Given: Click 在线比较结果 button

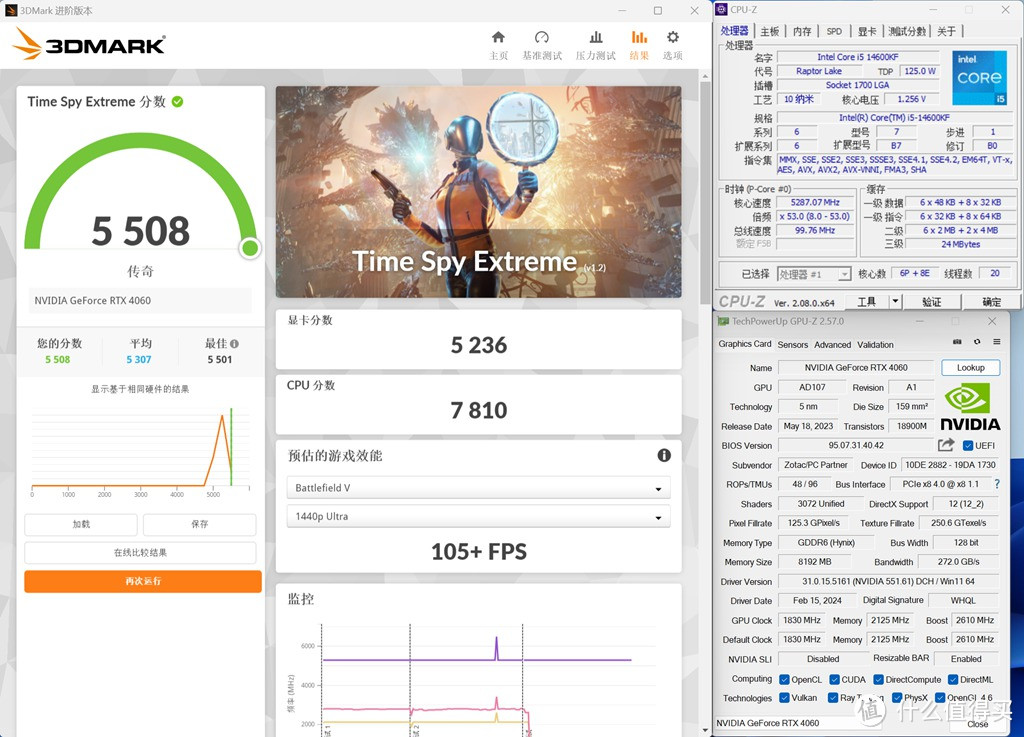Looking at the screenshot, I should coord(140,553).
